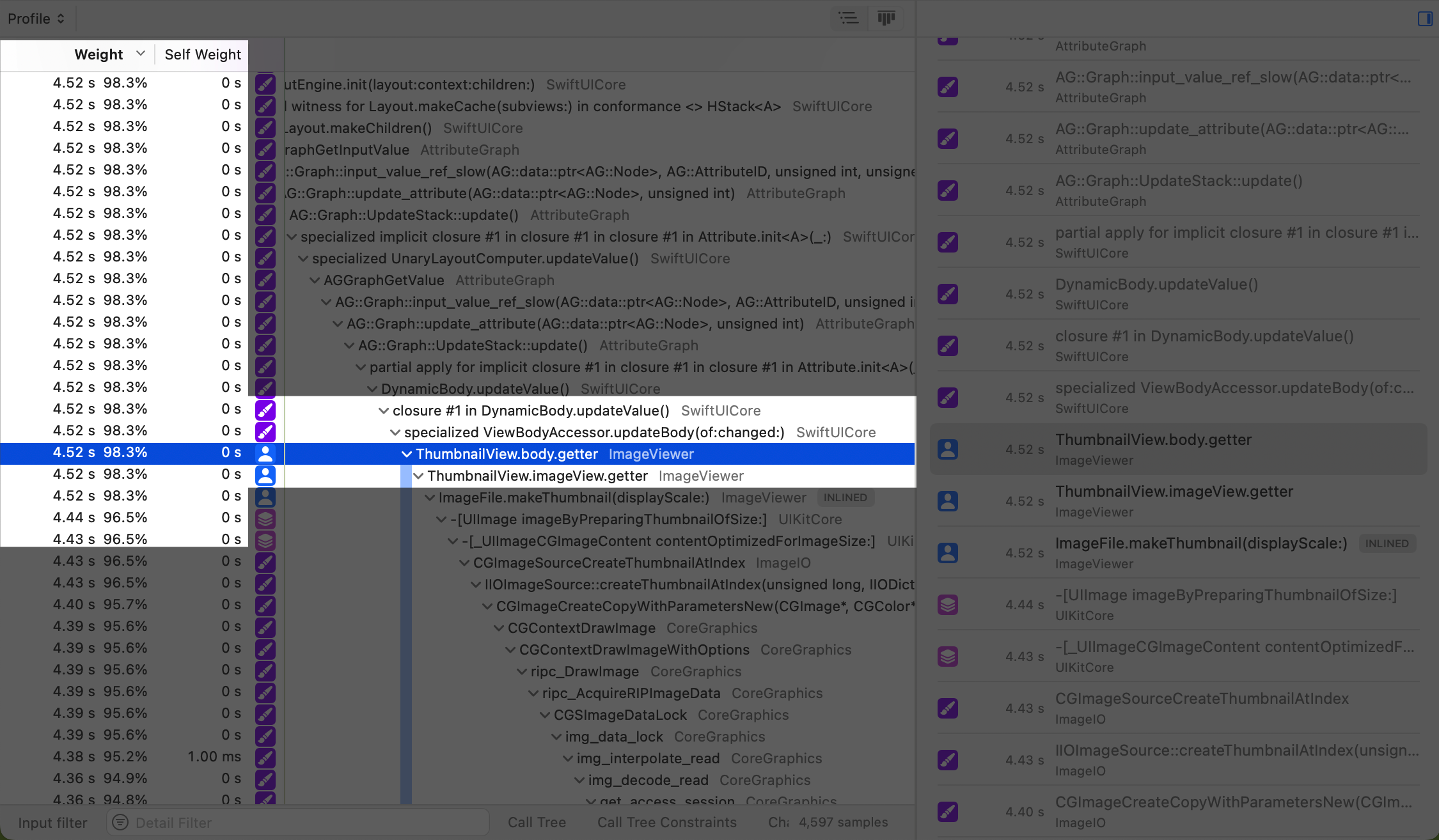This screenshot has height=840, width=1439.
Task: Select the outline view icon in the toolbar
Action: tap(849, 18)
